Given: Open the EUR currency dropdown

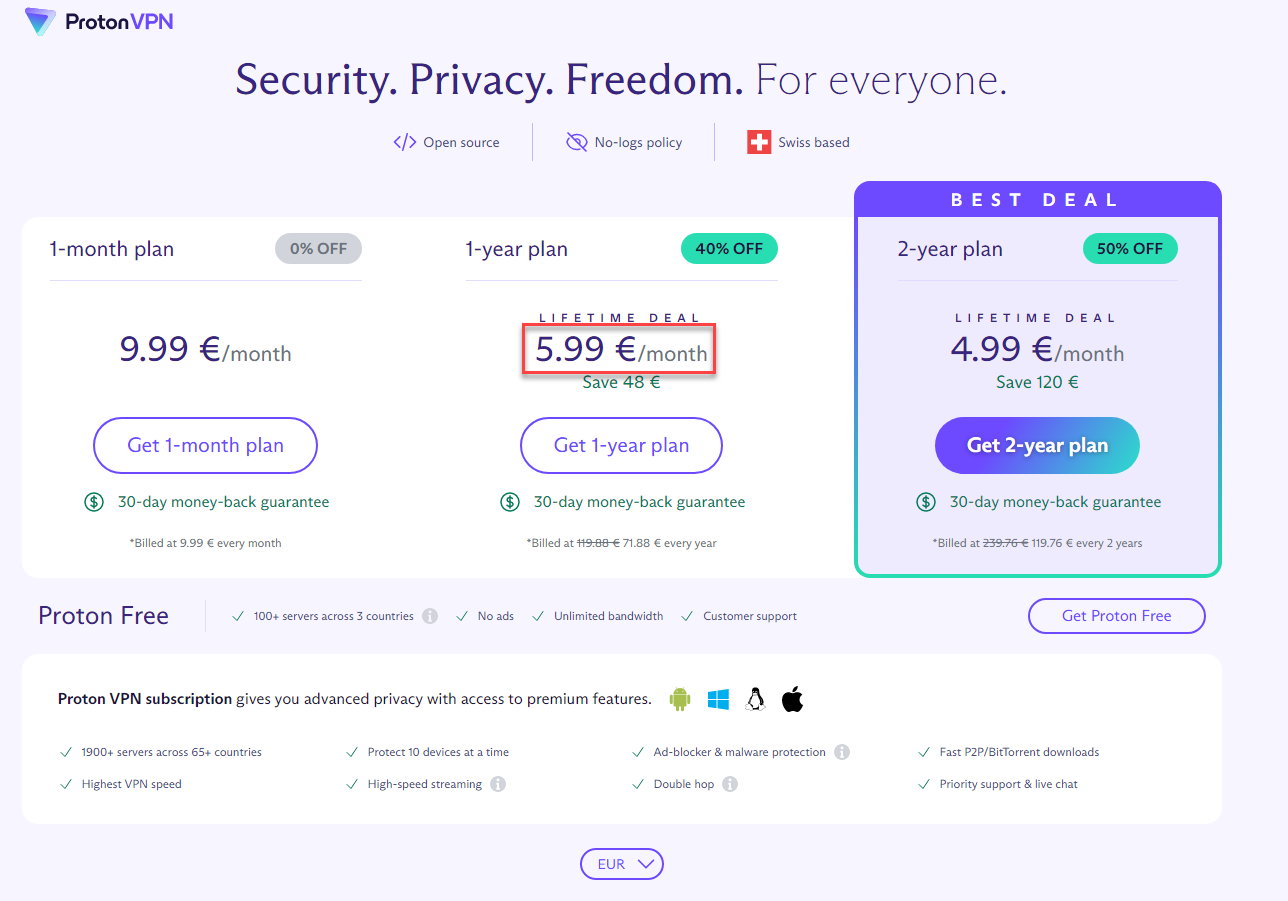Looking at the screenshot, I should 622,864.
